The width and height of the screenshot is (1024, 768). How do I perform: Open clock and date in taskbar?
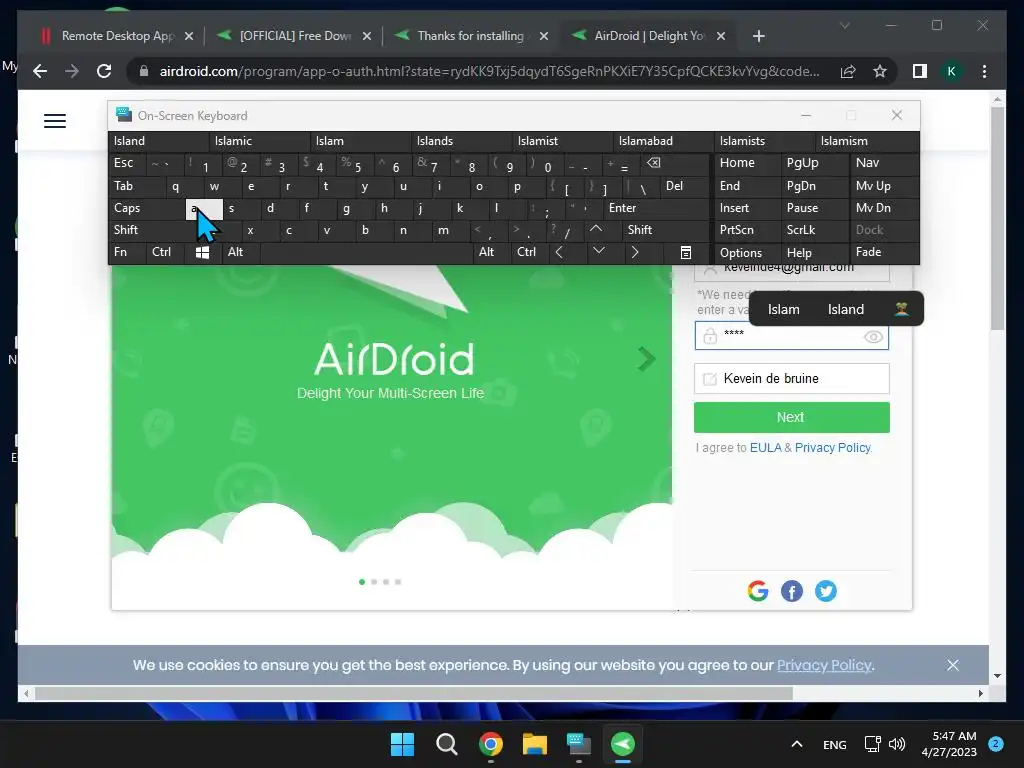949,744
